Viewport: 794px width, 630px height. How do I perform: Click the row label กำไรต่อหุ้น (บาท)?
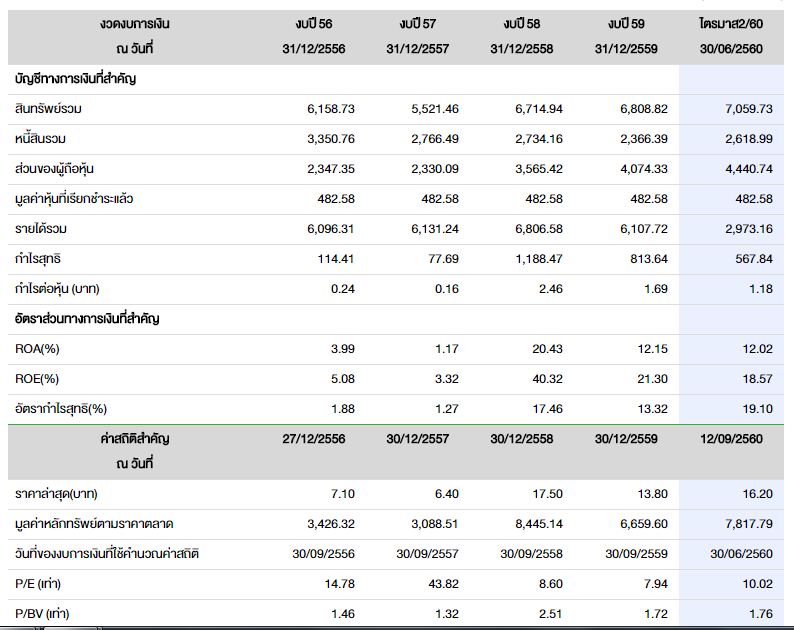57,289
